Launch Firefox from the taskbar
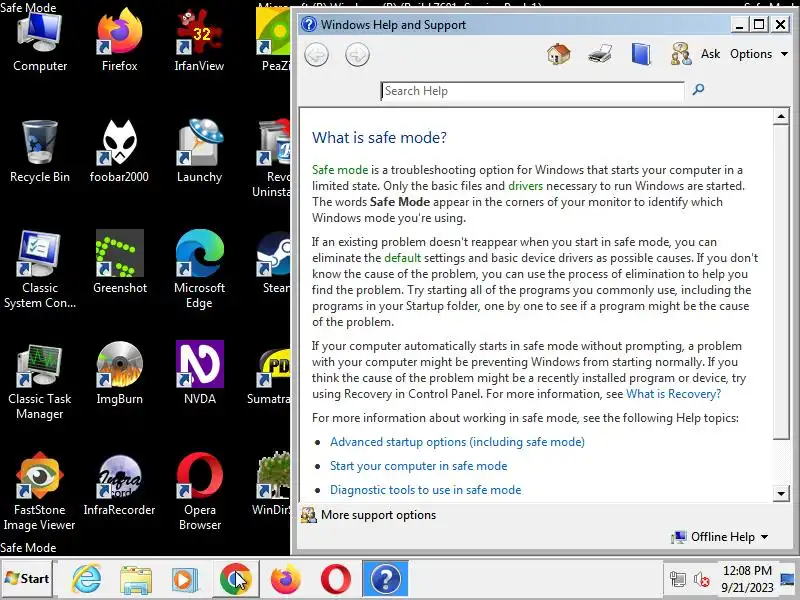This screenshot has width=800, height=600. (x=285, y=579)
